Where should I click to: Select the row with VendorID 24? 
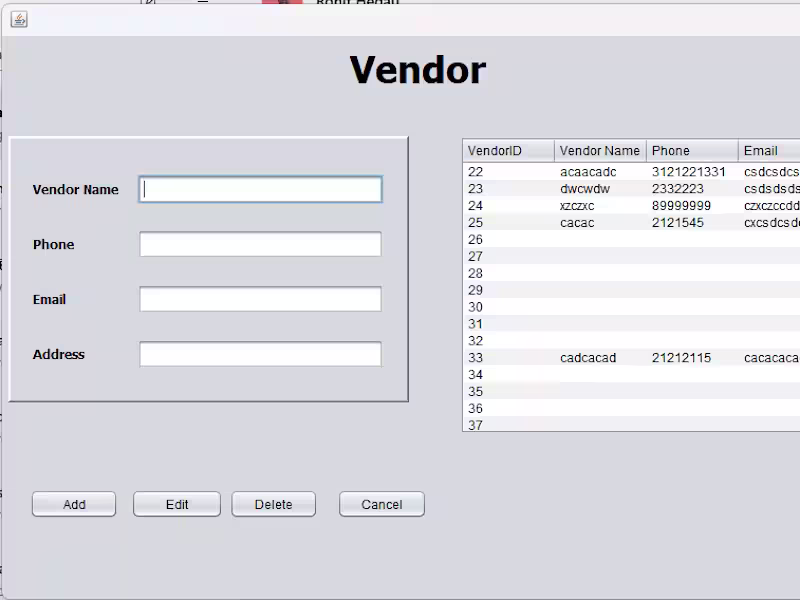coord(632,206)
